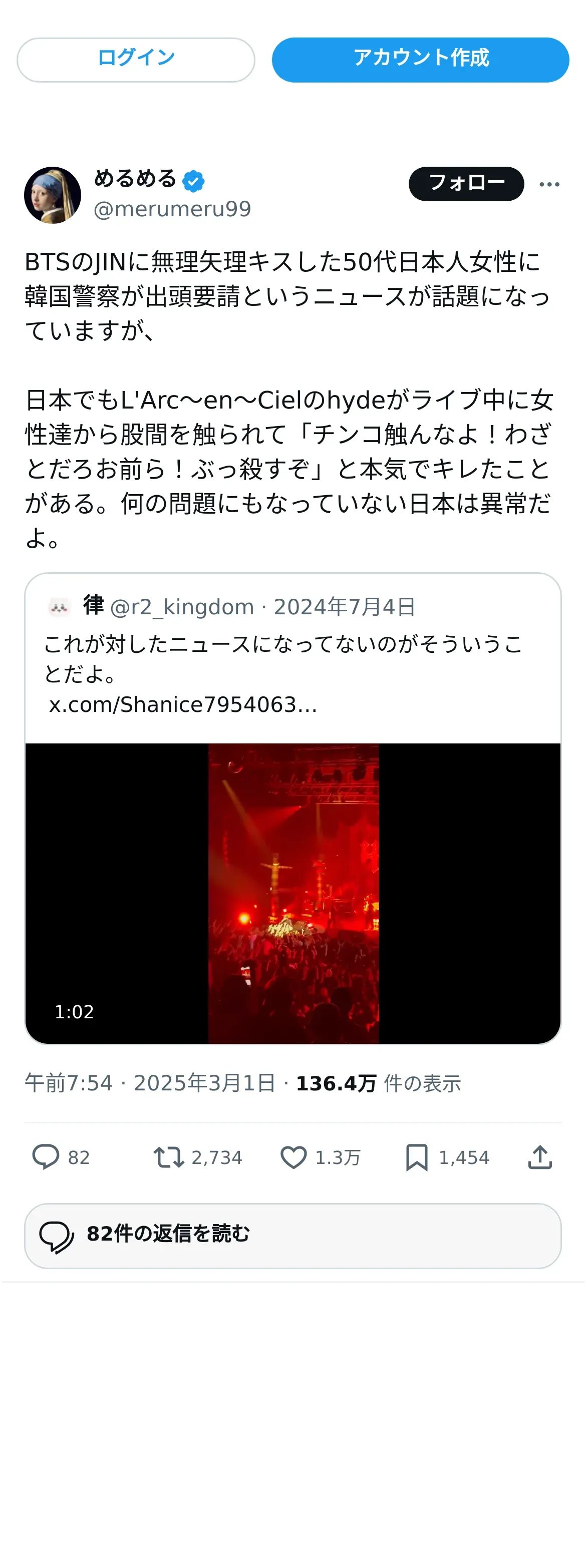
Task: Open the three-dot more options menu
Action: click(x=549, y=184)
